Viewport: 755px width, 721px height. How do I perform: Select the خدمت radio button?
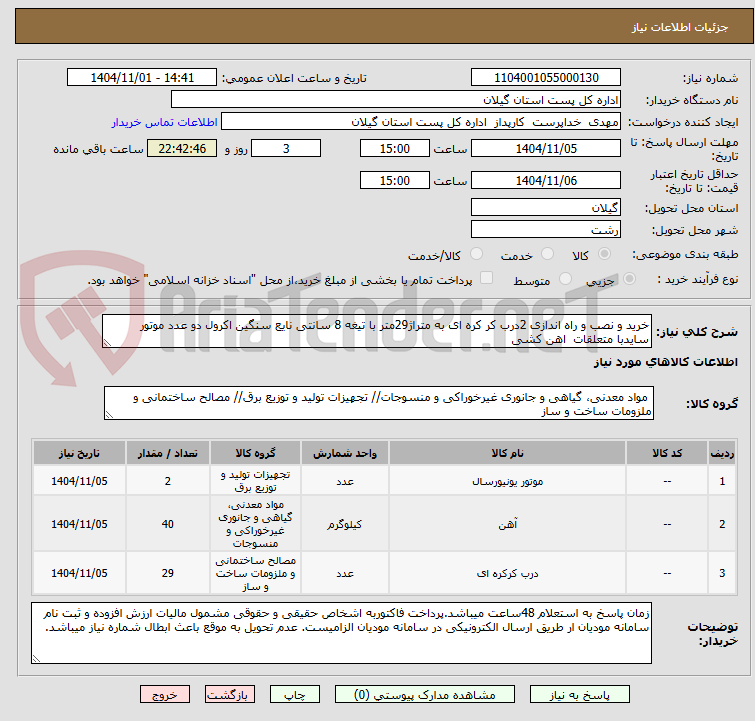[x=547, y=253]
